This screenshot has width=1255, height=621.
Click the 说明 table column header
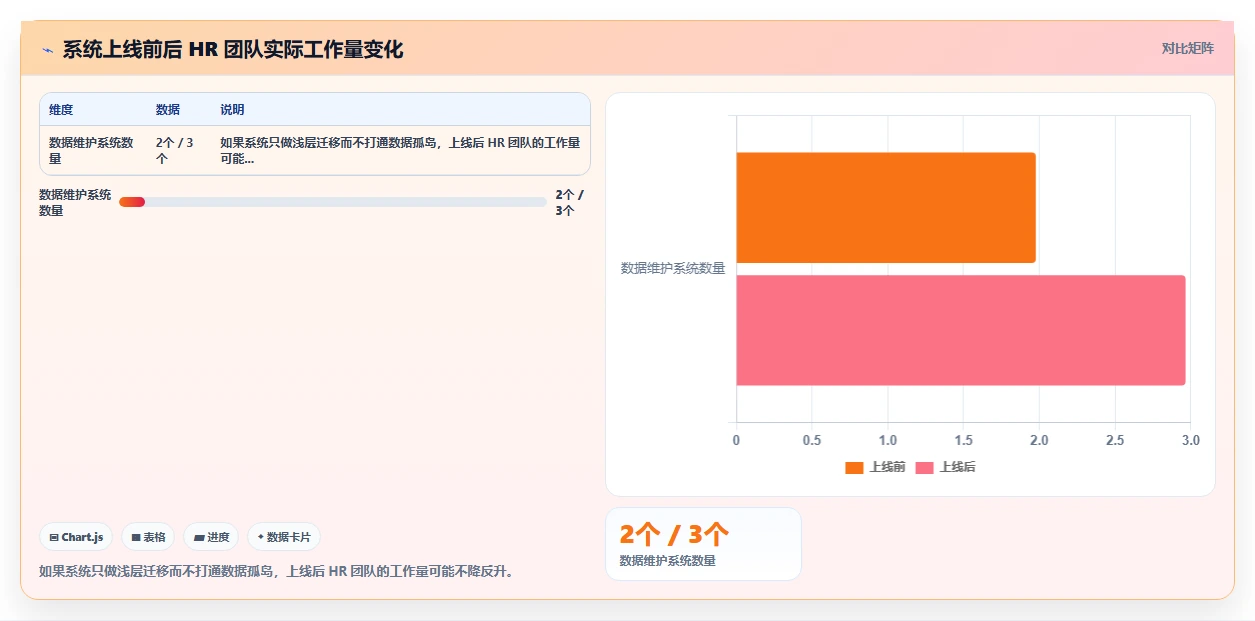[x=232, y=110]
